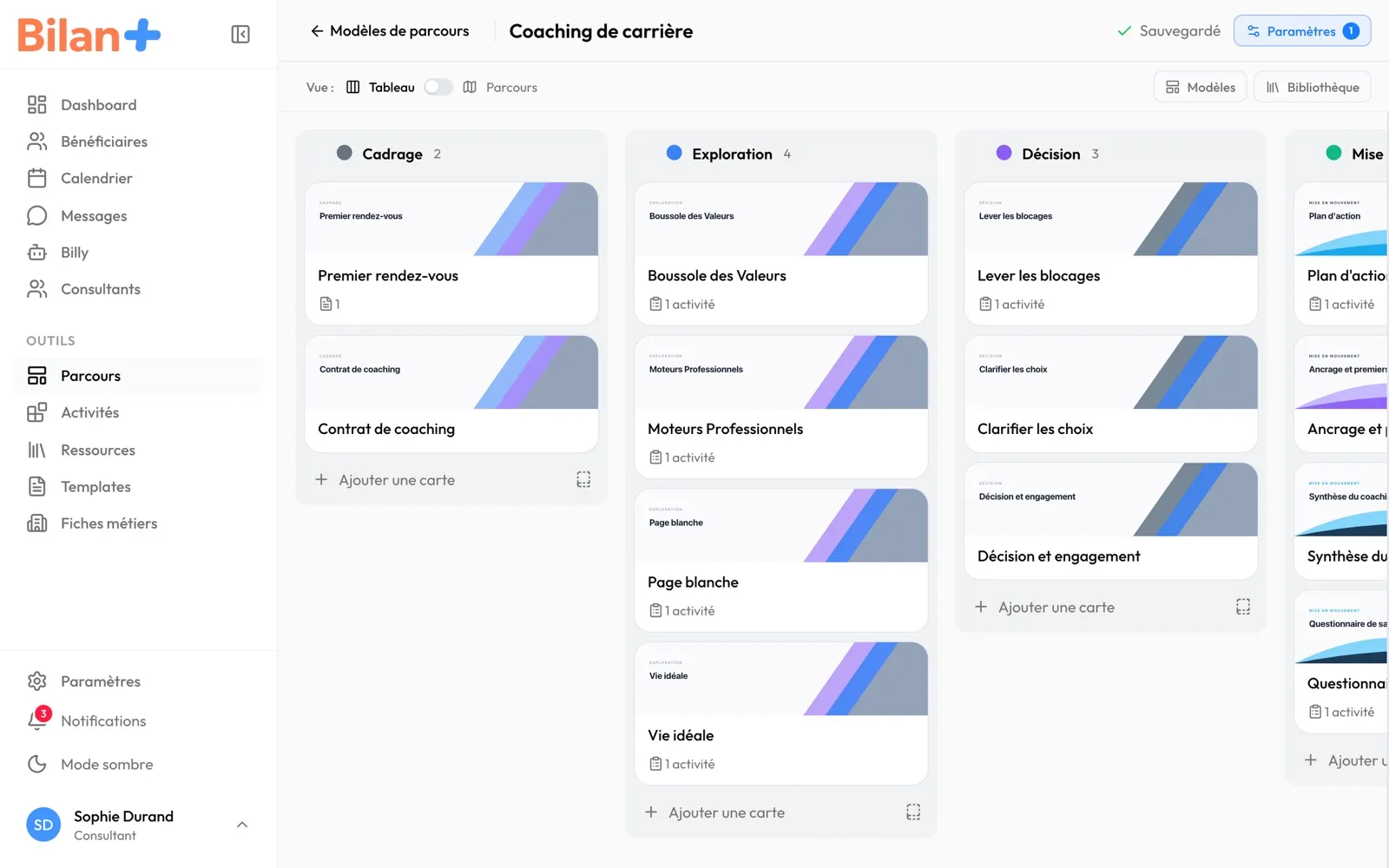Click the activity icon on Page blanche

655,610
